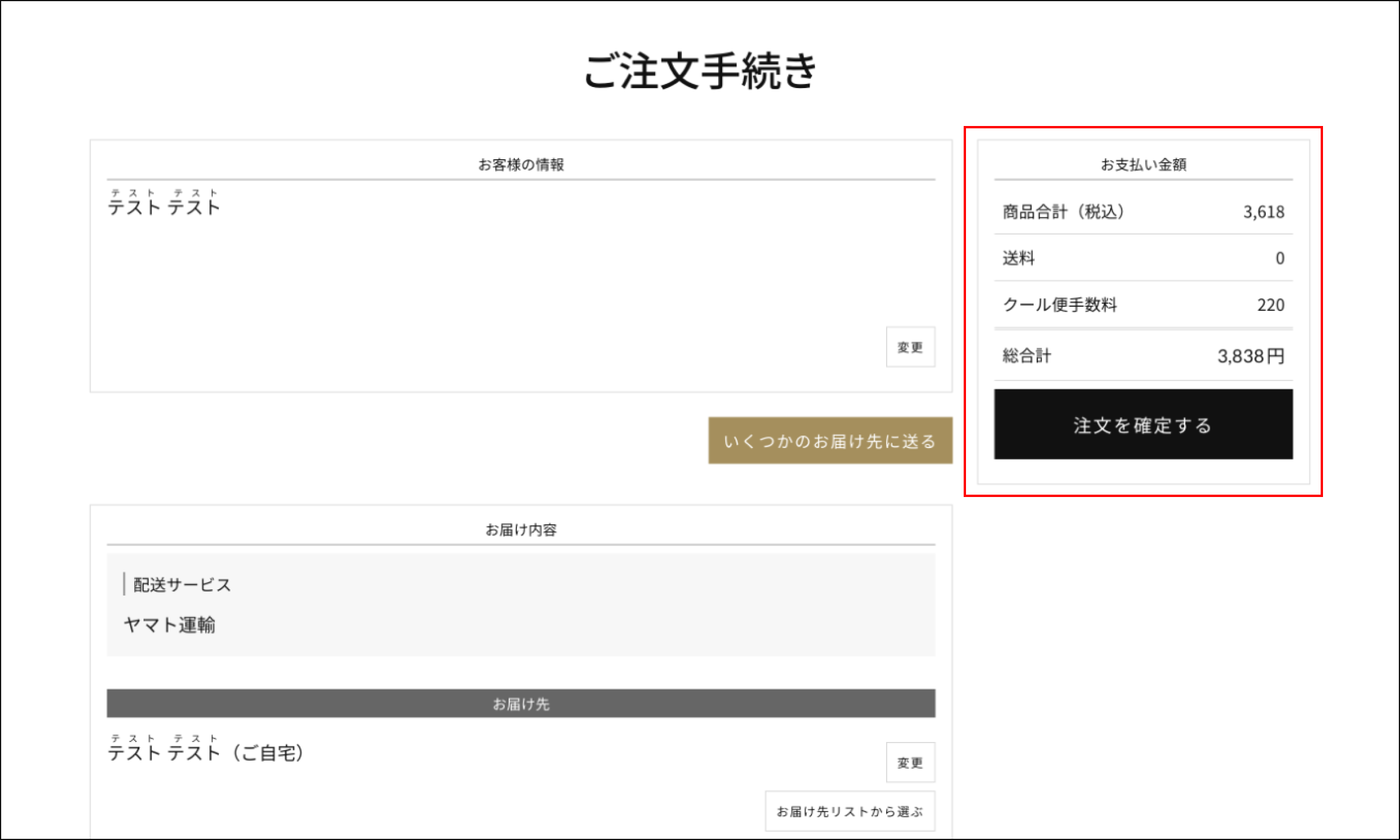Click the お届け内容 section header
The image size is (1400, 840).
pyautogui.click(x=521, y=530)
